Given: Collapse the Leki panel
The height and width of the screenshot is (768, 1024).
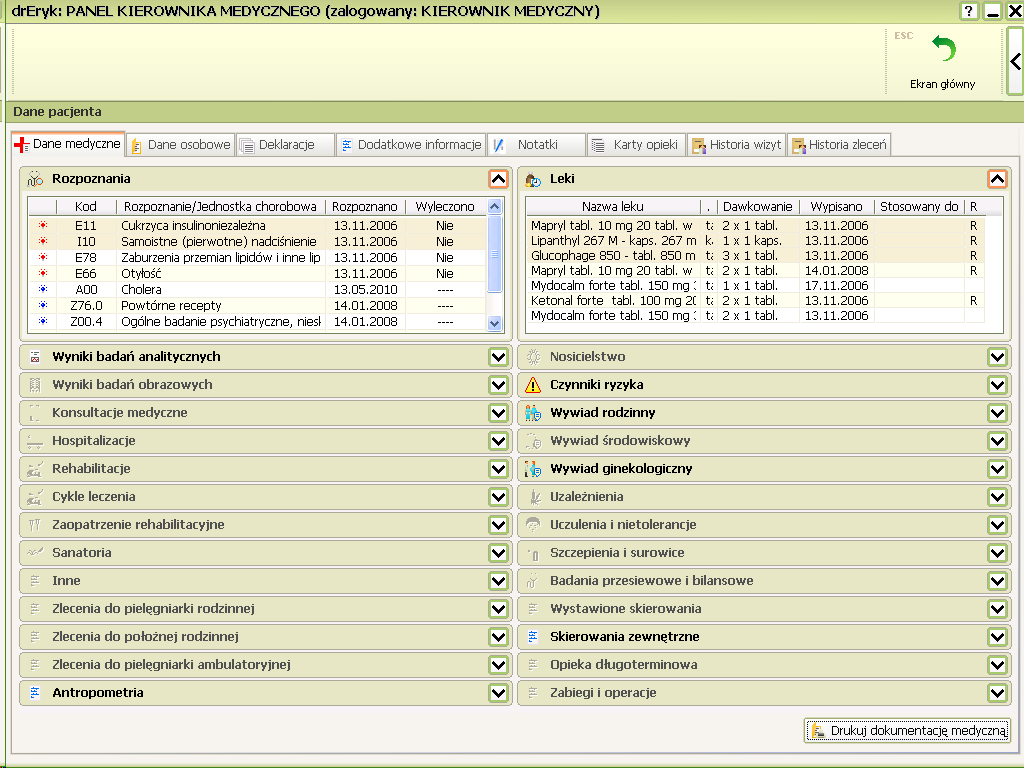Looking at the screenshot, I should 997,179.
